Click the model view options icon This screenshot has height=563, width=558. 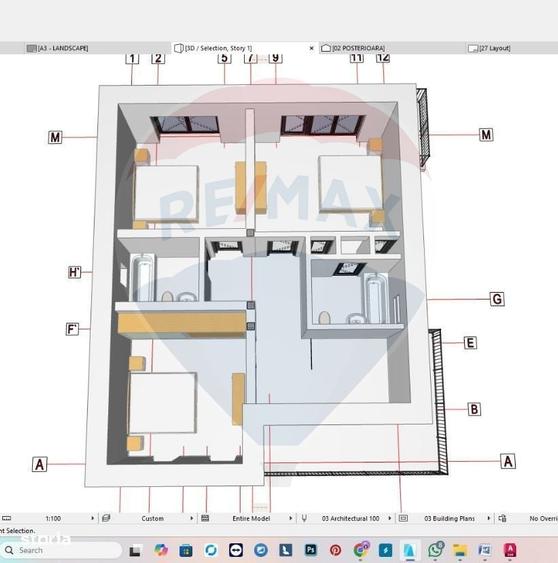(x=403, y=518)
